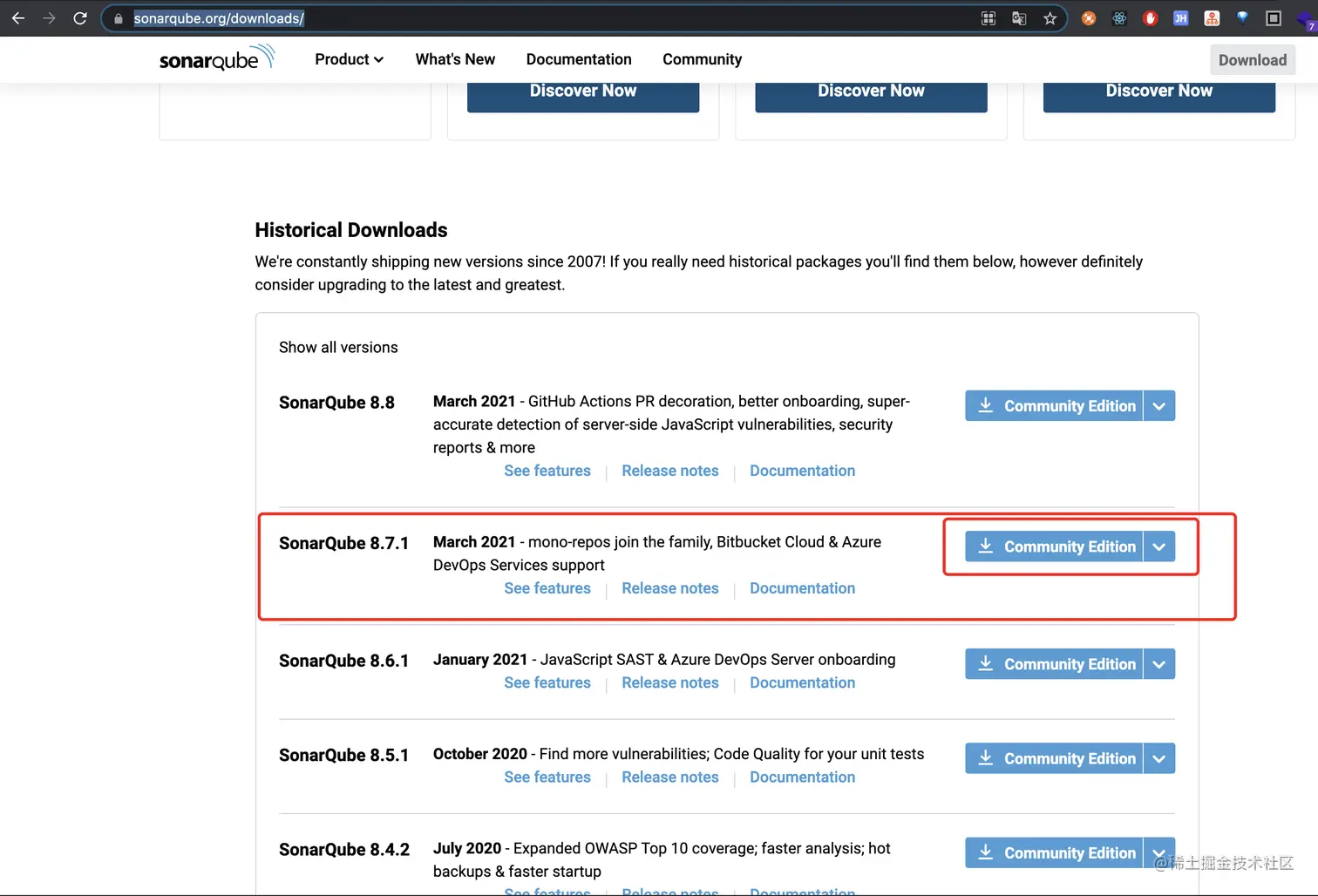The width and height of the screenshot is (1318, 896).
Task: Open See features for SonarQube 8.7.1
Action: (x=547, y=588)
